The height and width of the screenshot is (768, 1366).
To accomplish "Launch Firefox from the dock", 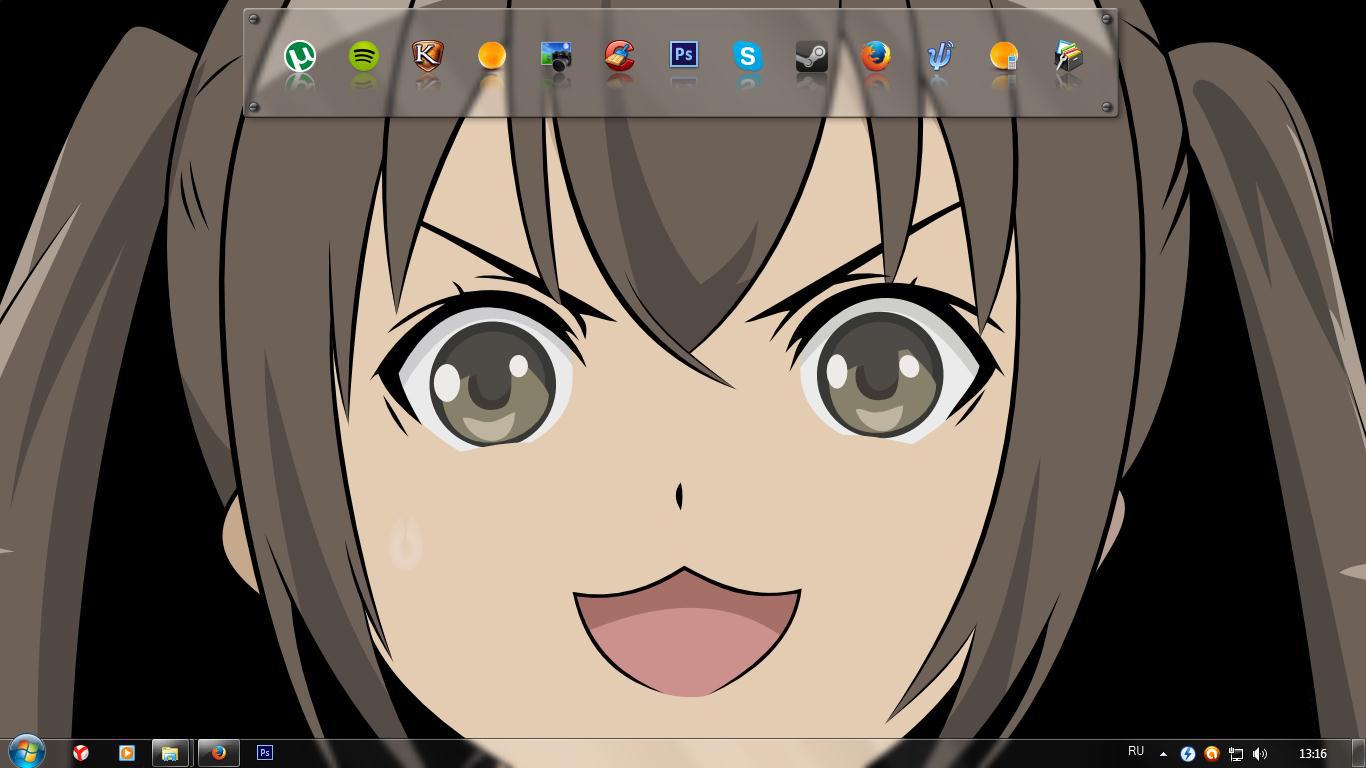I will pos(876,56).
